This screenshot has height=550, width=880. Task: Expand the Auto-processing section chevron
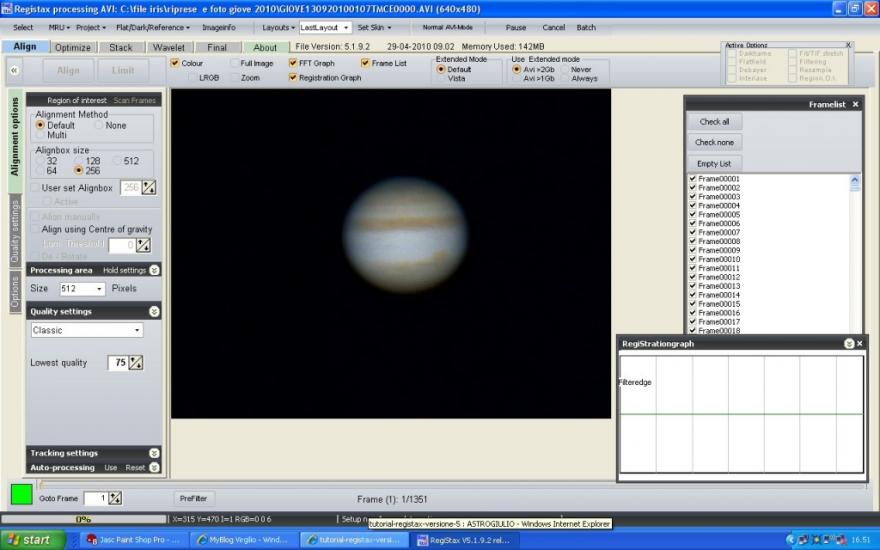pyautogui.click(x=154, y=468)
